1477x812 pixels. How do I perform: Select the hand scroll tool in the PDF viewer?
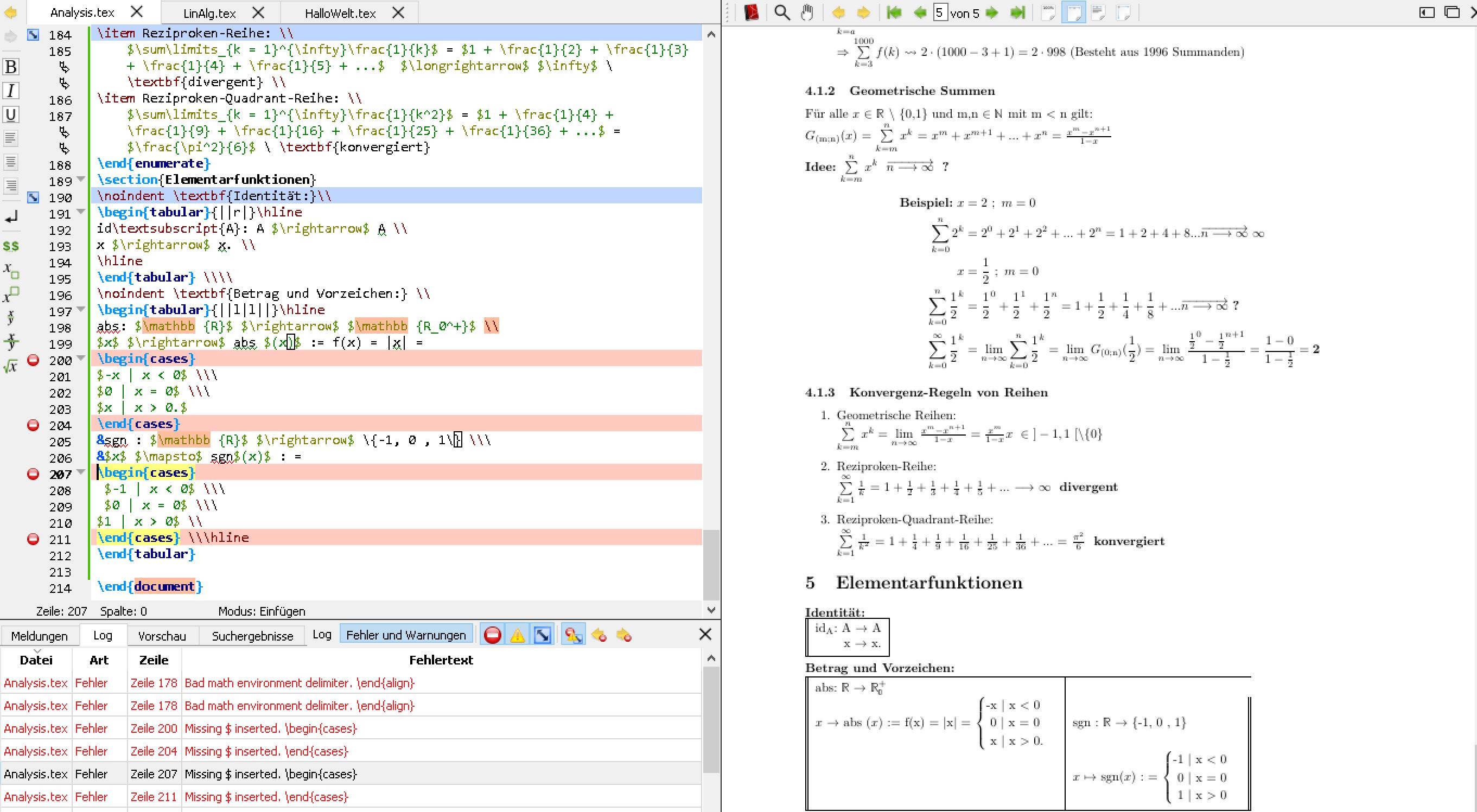click(x=807, y=12)
